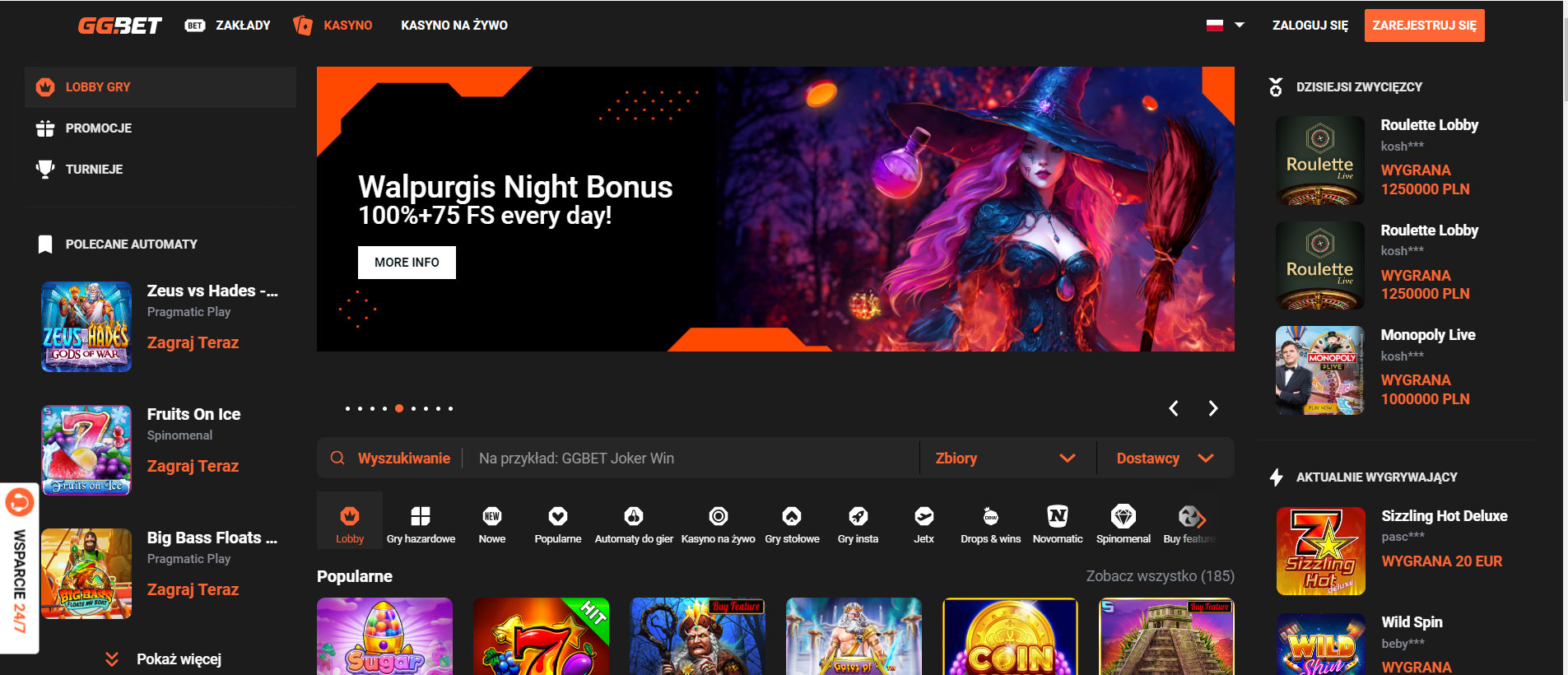This screenshot has height=675, width=1568.
Task: Open the Gry stołowe category
Action: click(792, 517)
